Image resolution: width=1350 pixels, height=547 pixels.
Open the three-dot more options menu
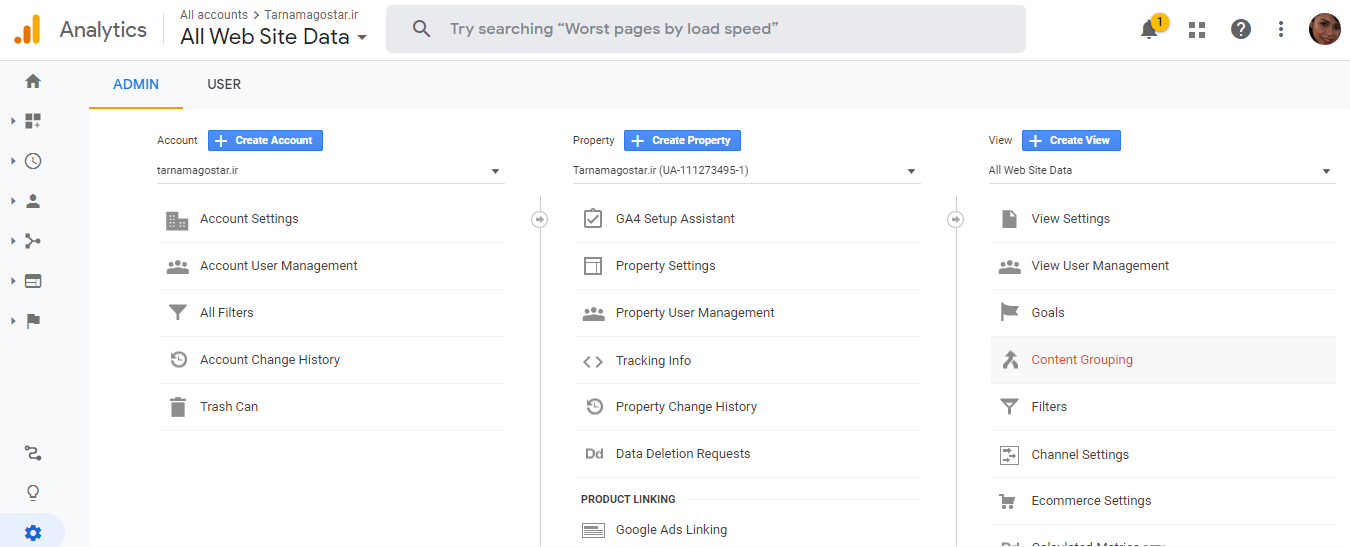pyautogui.click(x=1281, y=29)
